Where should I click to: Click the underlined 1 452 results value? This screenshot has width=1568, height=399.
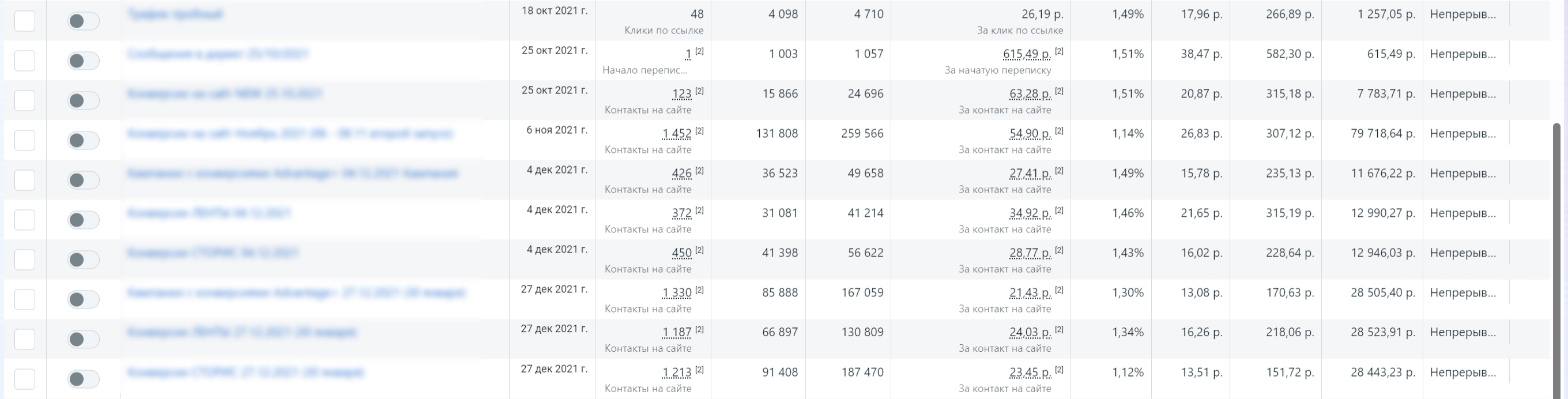click(x=677, y=134)
